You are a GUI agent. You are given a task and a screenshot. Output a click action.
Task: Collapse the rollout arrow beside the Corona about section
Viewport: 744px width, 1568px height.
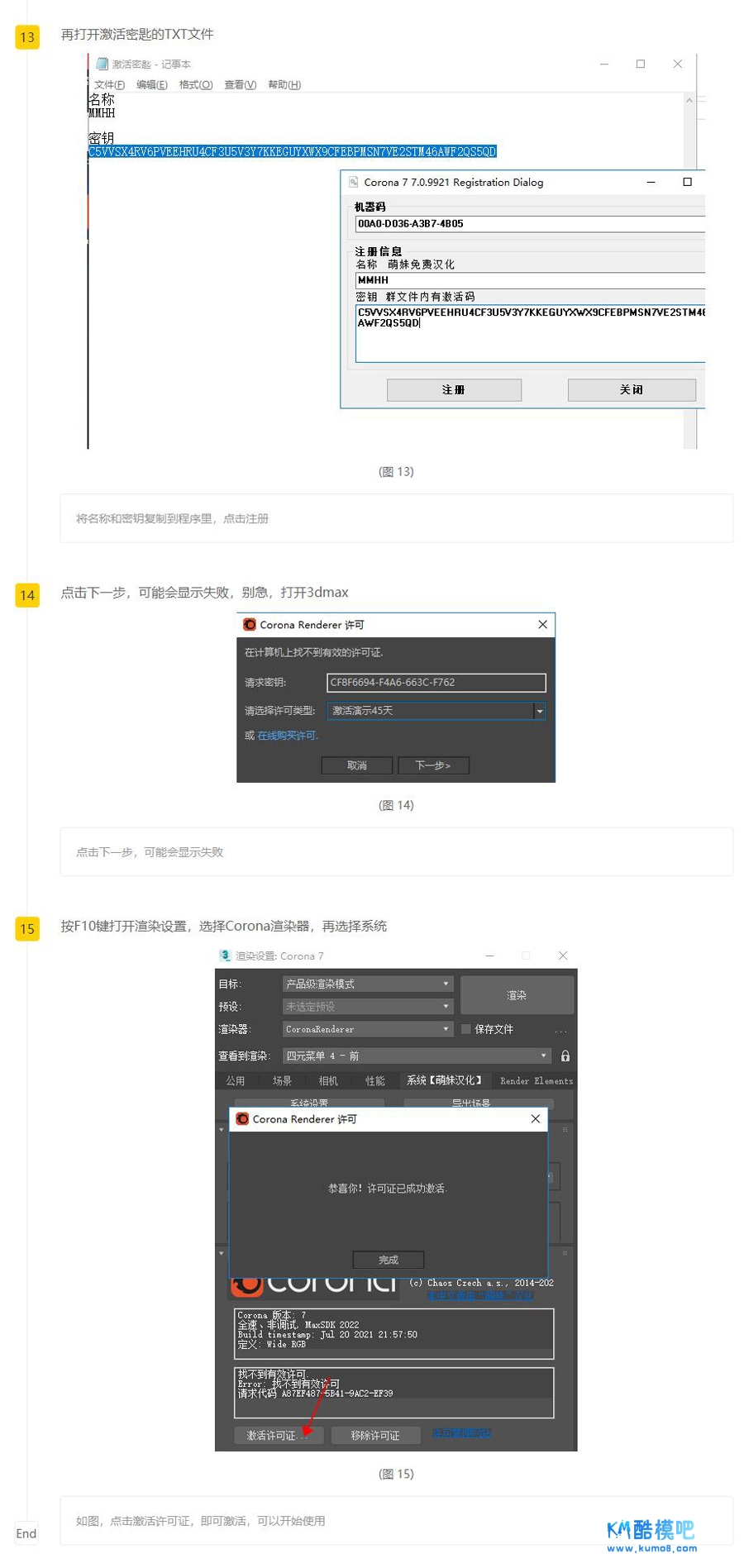222,1253
